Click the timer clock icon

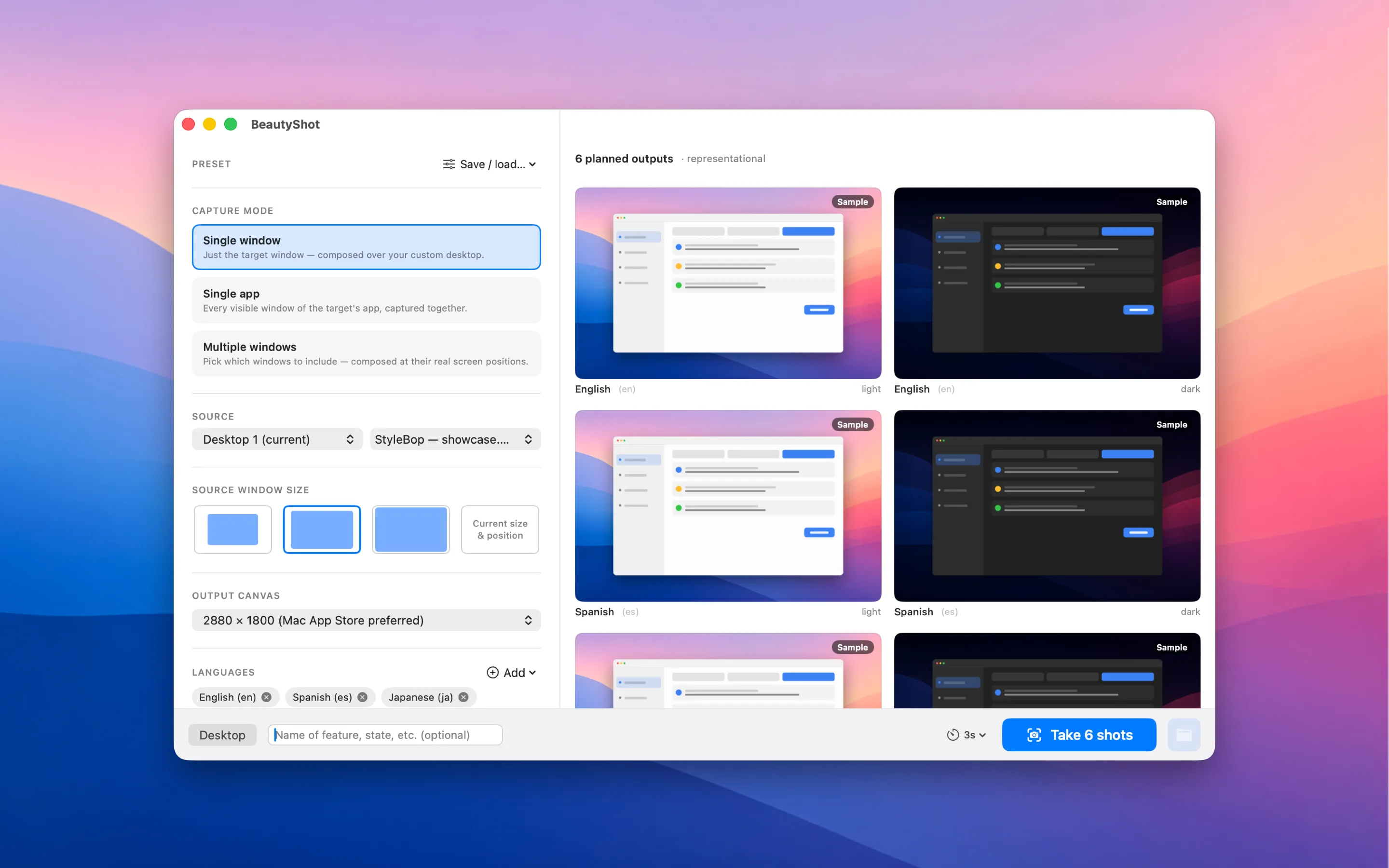(x=953, y=735)
